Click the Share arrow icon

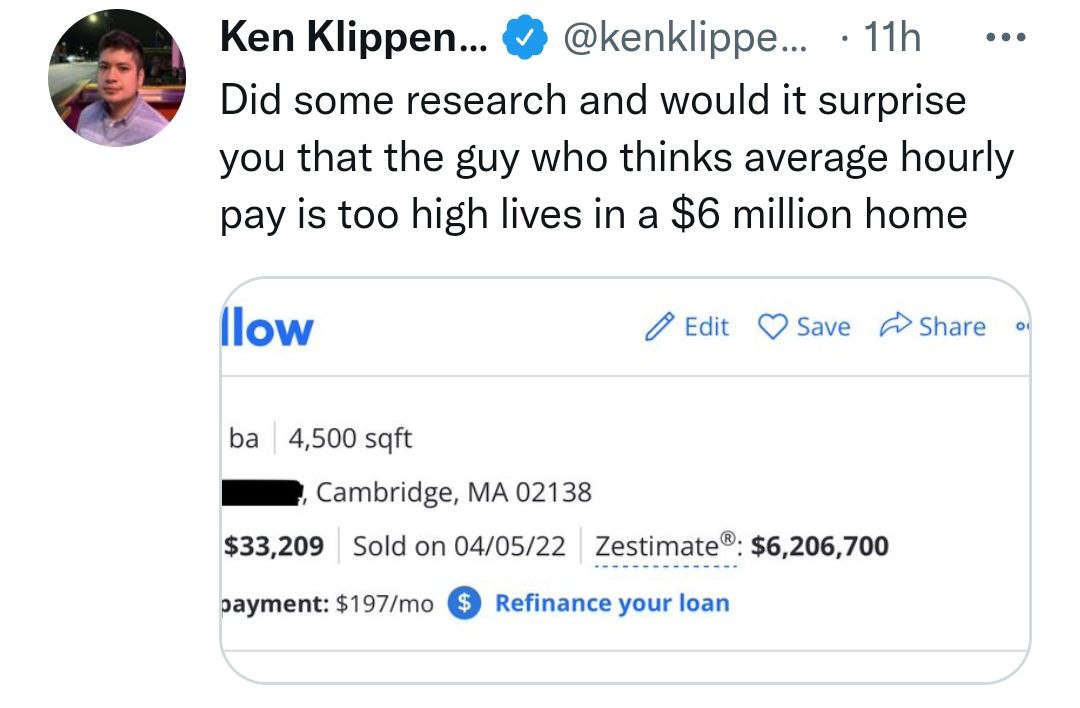893,327
